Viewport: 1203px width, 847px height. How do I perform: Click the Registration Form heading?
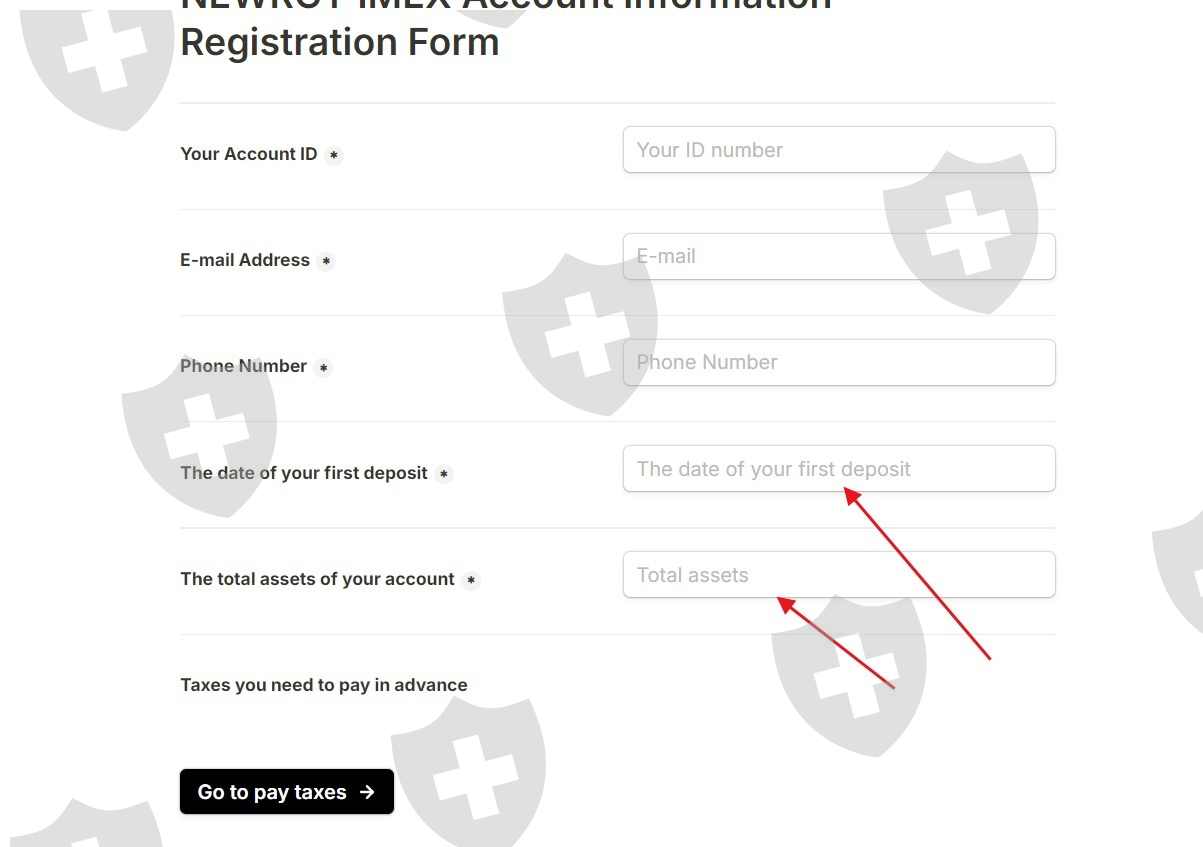point(339,42)
